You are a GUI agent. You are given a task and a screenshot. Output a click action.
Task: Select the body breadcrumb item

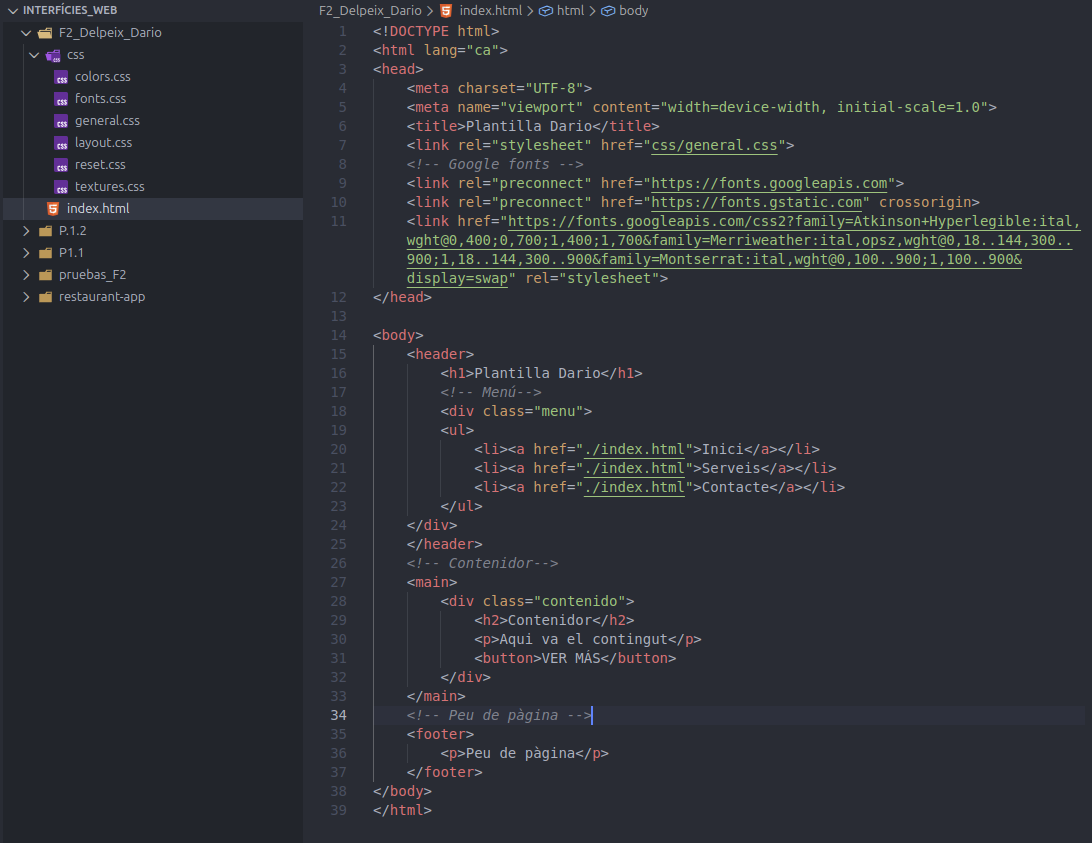tap(633, 10)
